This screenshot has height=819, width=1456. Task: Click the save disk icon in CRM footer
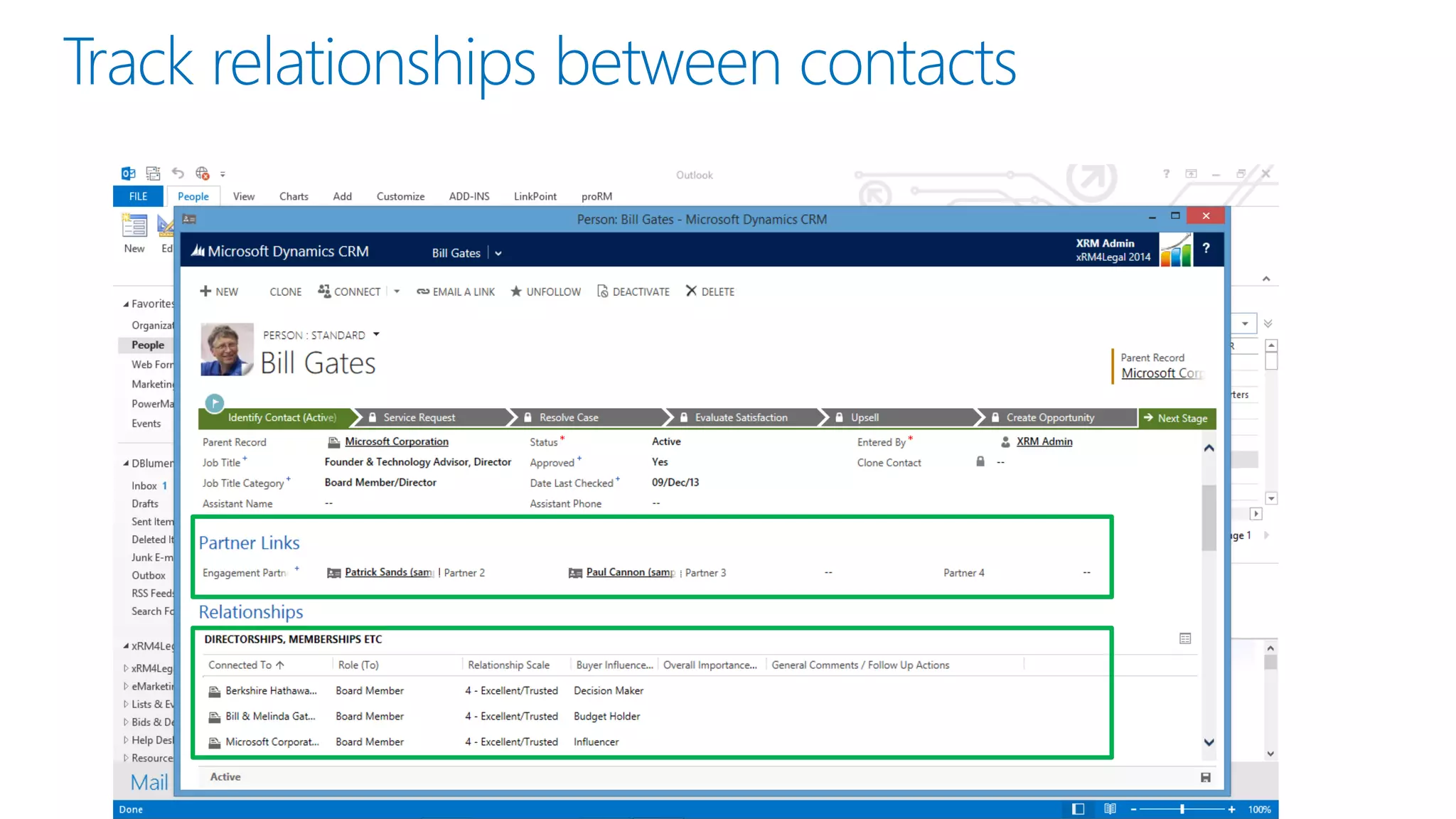click(1205, 777)
